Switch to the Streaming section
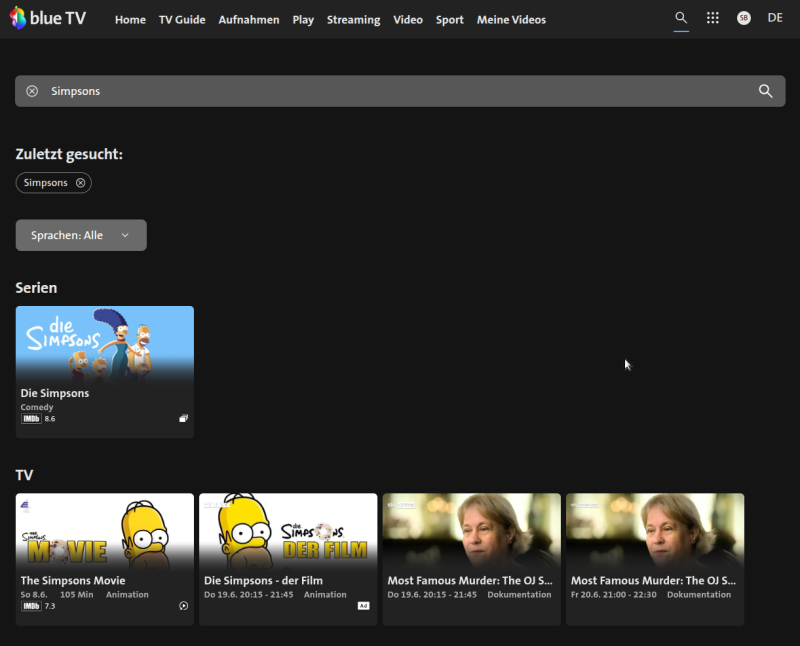The image size is (800, 646). coord(353,20)
